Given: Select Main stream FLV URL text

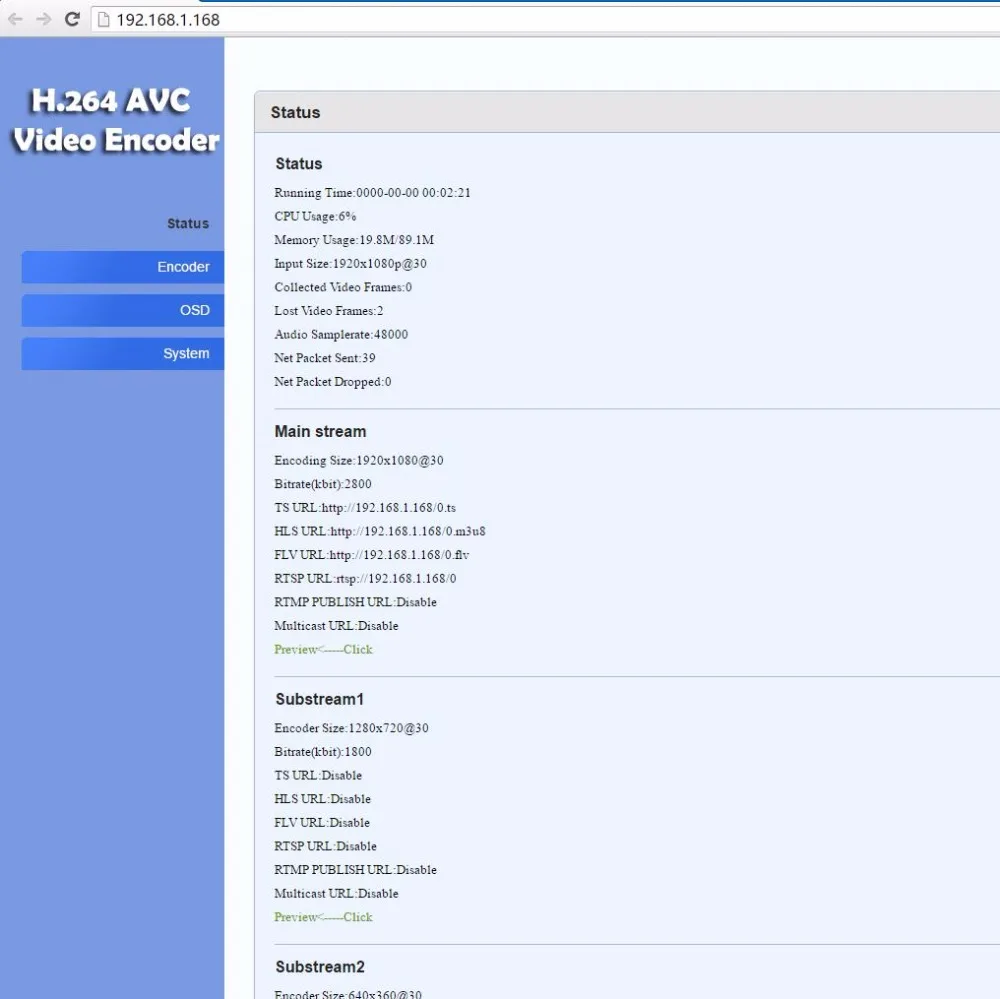Looking at the screenshot, I should [x=371, y=555].
